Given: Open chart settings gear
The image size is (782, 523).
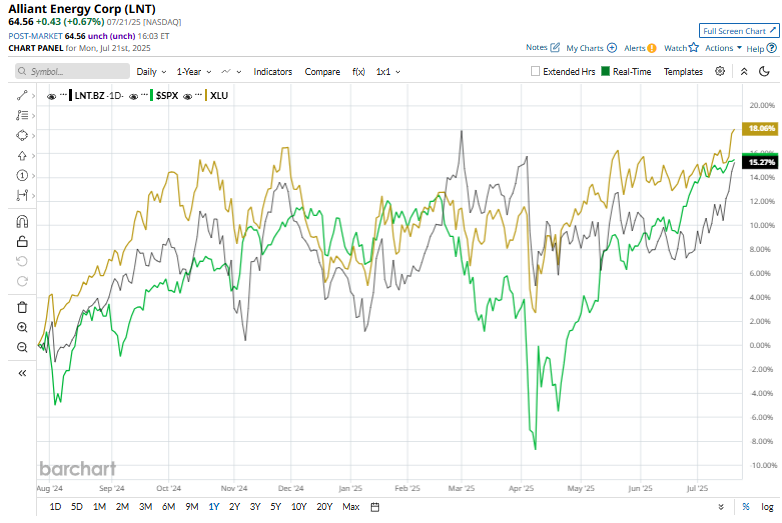Looking at the screenshot, I should pyautogui.click(x=720, y=71).
